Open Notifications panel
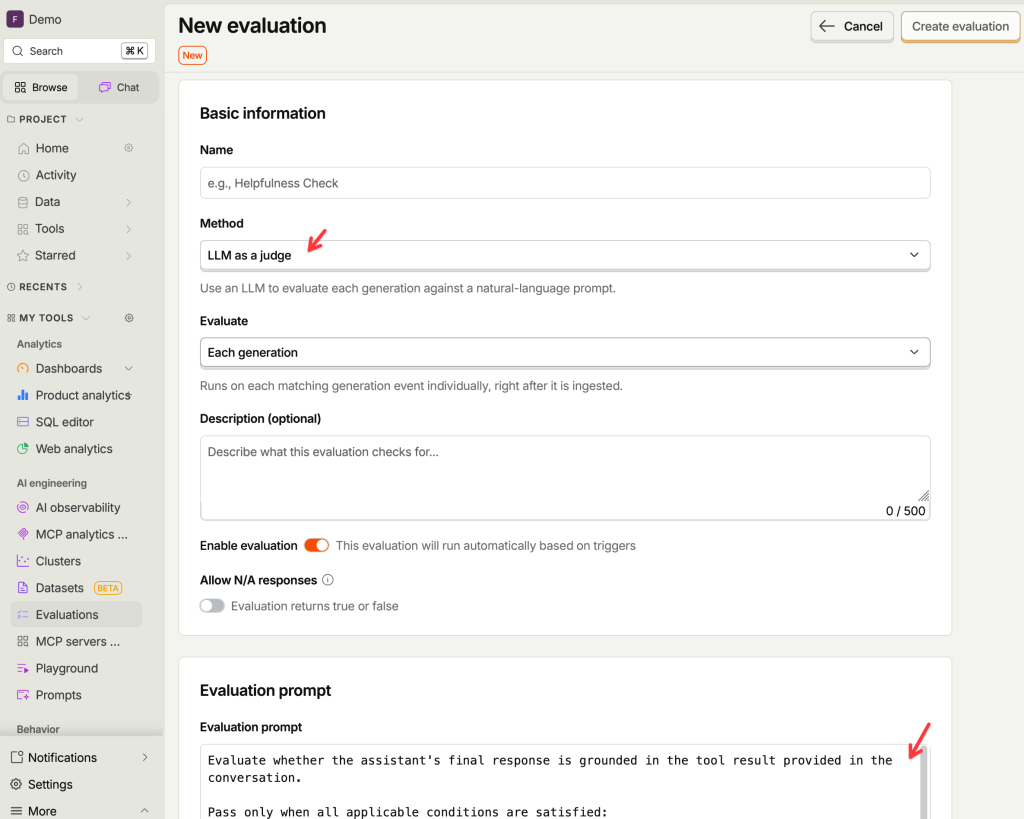Image resolution: width=1024 pixels, height=819 pixels. click(x=80, y=758)
